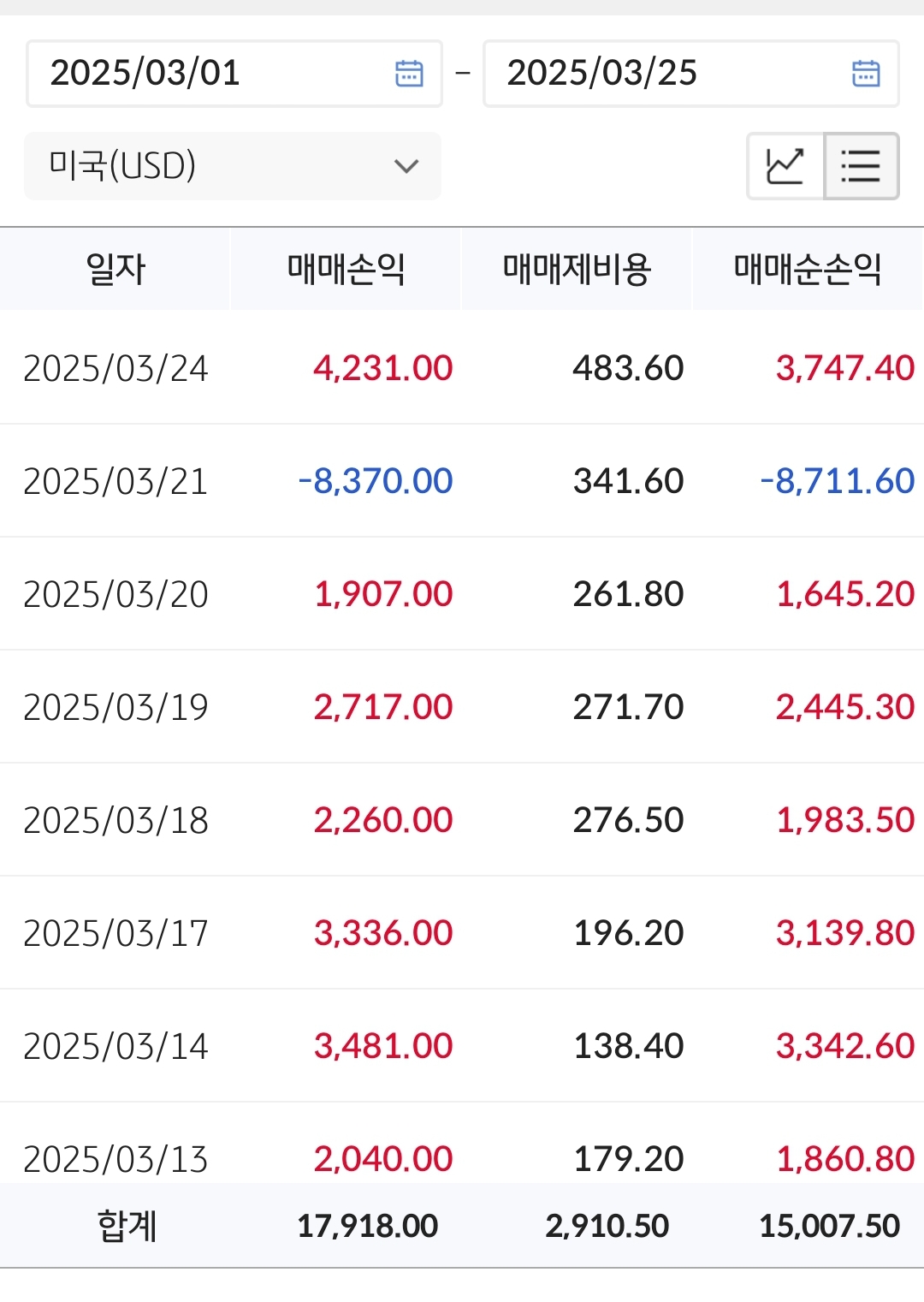The height and width of the screenshot is (1302, 924).
Task: Switch to the list view
Action: (861, 166)
